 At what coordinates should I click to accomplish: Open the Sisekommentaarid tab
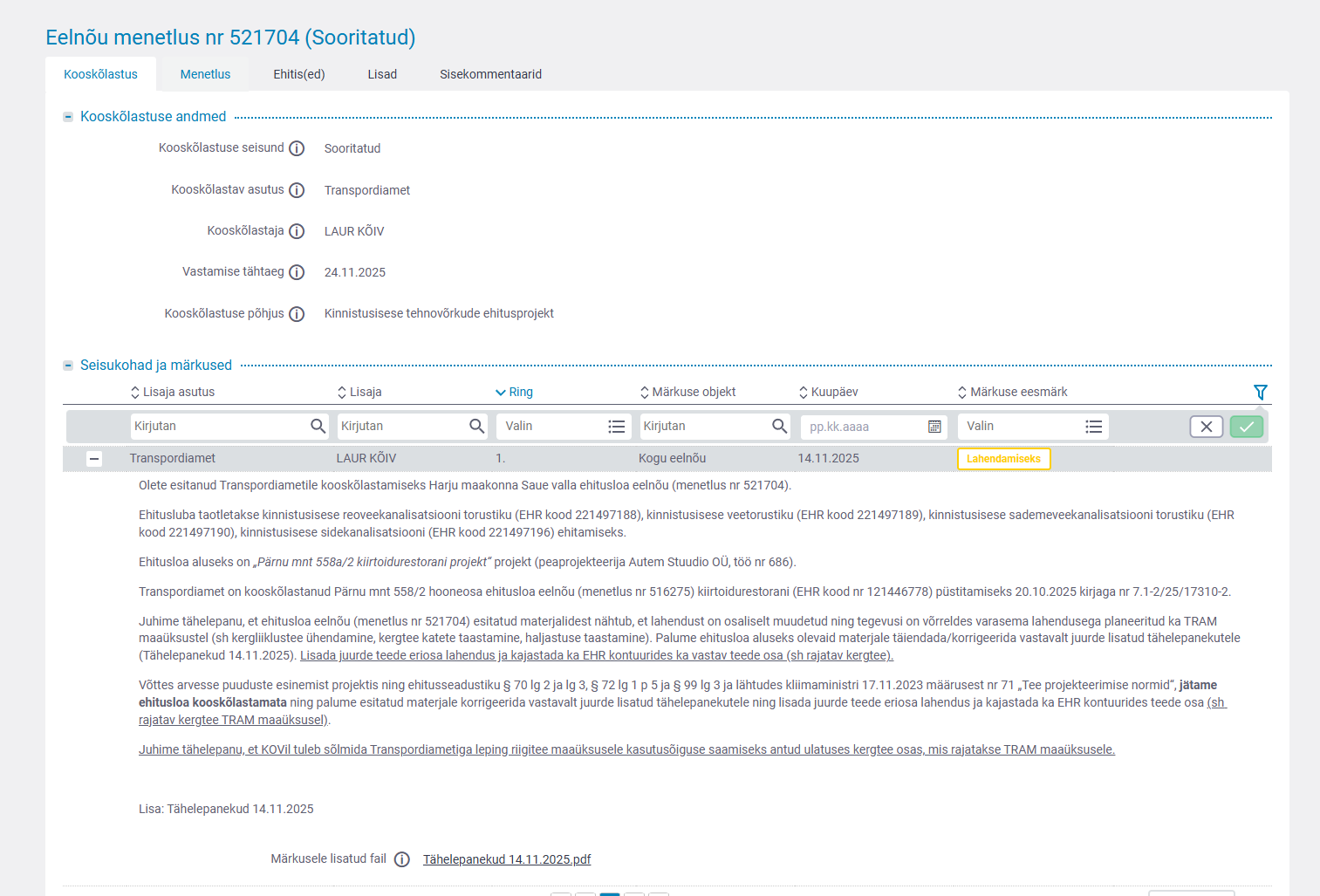(490, 74)
